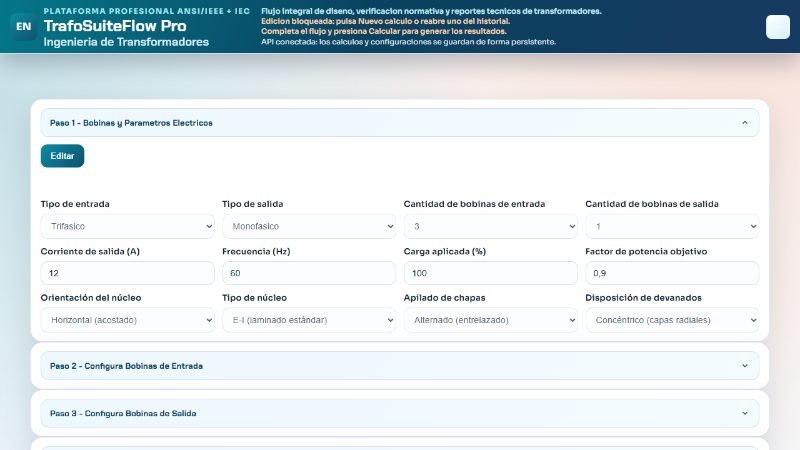Open the Apilado de chapas dropdown
The width and height of the screenshot is (800, 450).
[490, 320]
